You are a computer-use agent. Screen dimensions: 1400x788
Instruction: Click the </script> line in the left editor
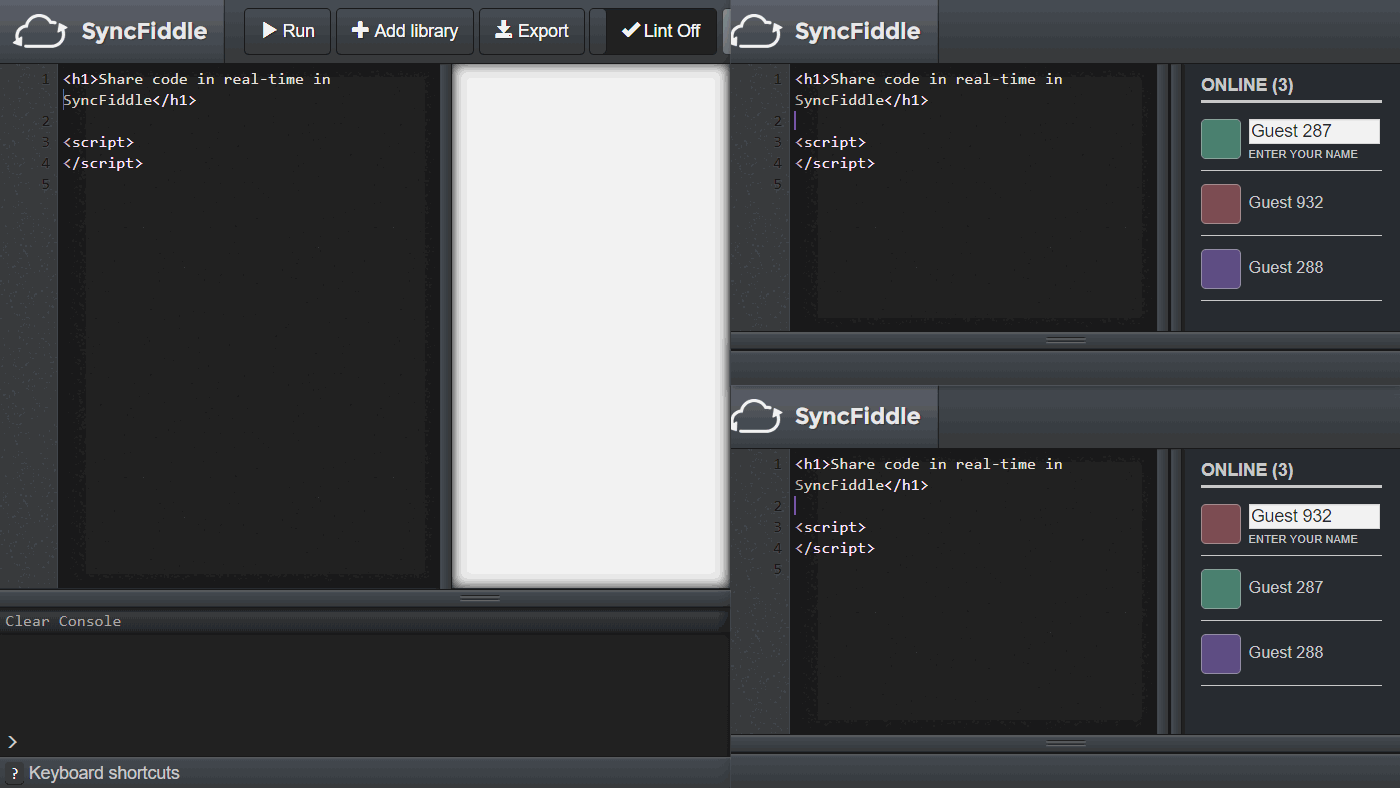tap(103, 163)
